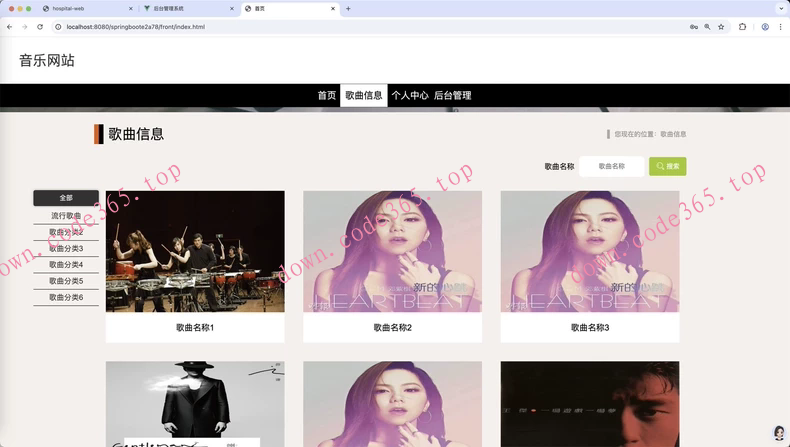790x447 pixels.
Task: Open 歌曲信息 in navigation bar
Action: (364, 95)
